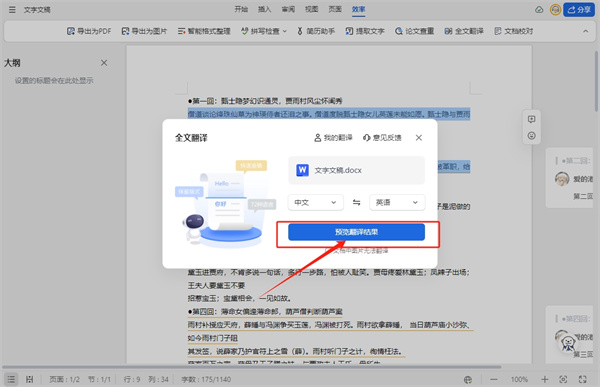Collapse the ribbon toolbar chevron
The height and width of the screenshot is (387, 600).
coord(585,31)
